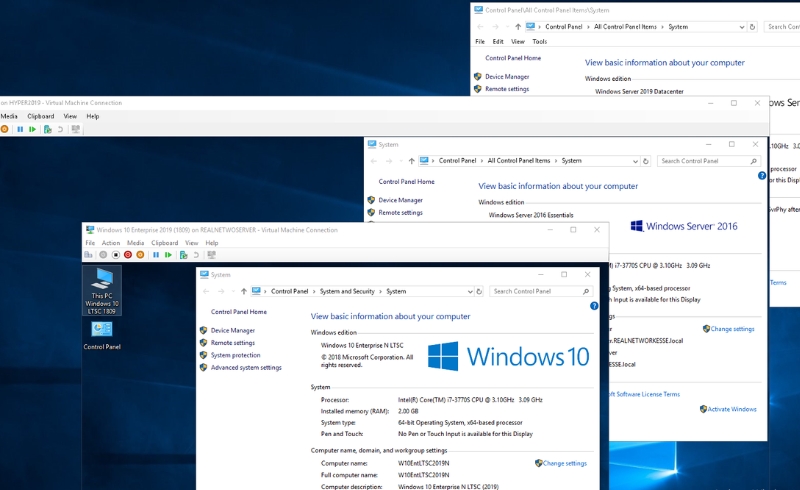The width and height of the screenshot is (800, 490).
Task: Pause the Windows 10 Enterprise virtual machine
Action: tap(156, 255)
